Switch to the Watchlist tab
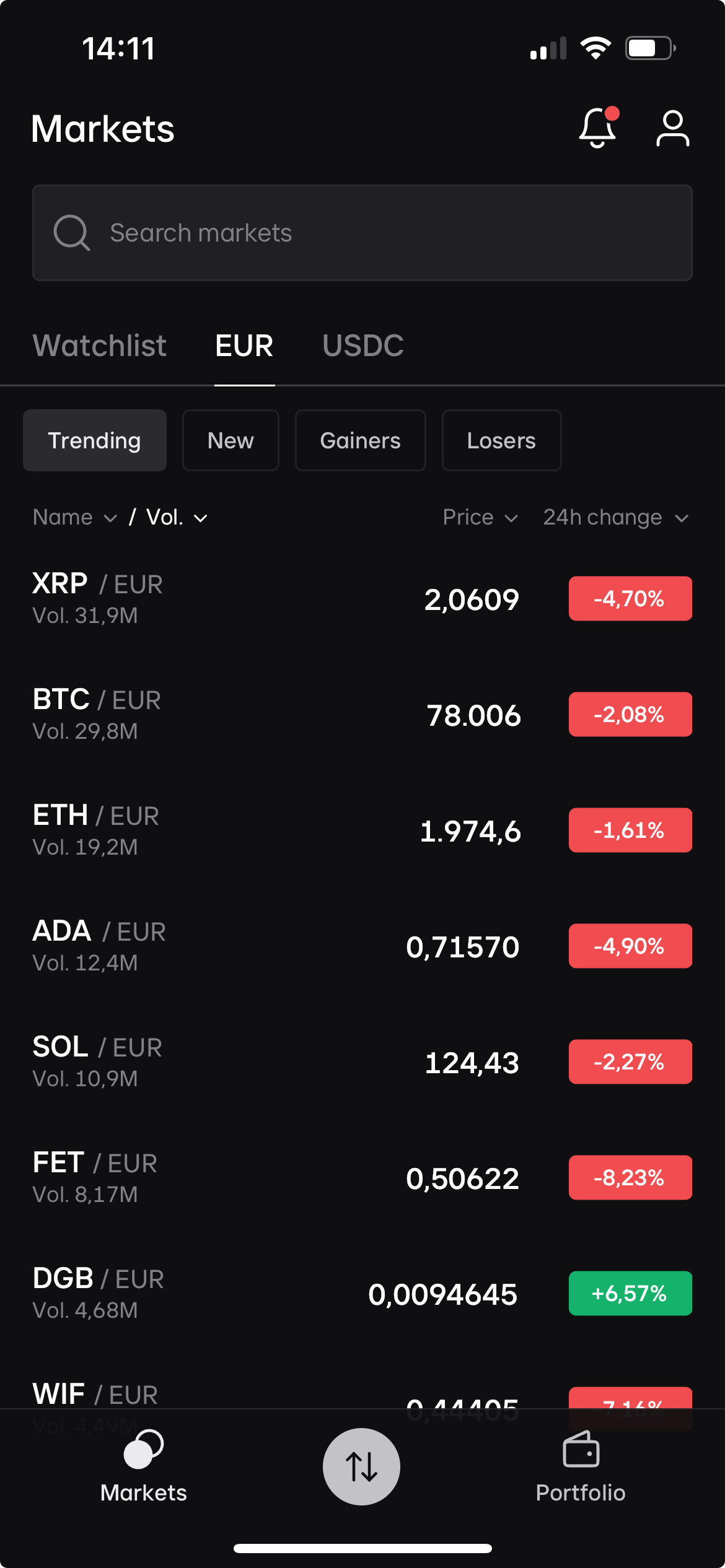725x1568 pixels. point(100,346)
